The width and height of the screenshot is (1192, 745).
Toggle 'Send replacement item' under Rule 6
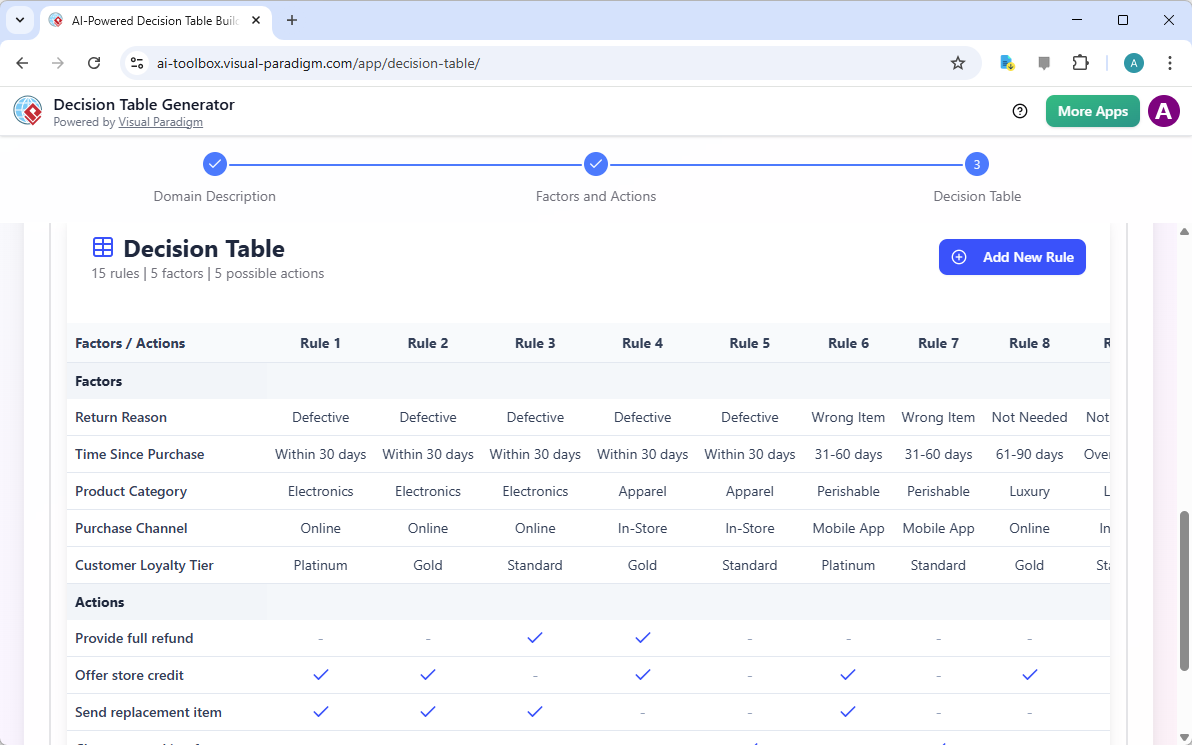tap(848, 711)
